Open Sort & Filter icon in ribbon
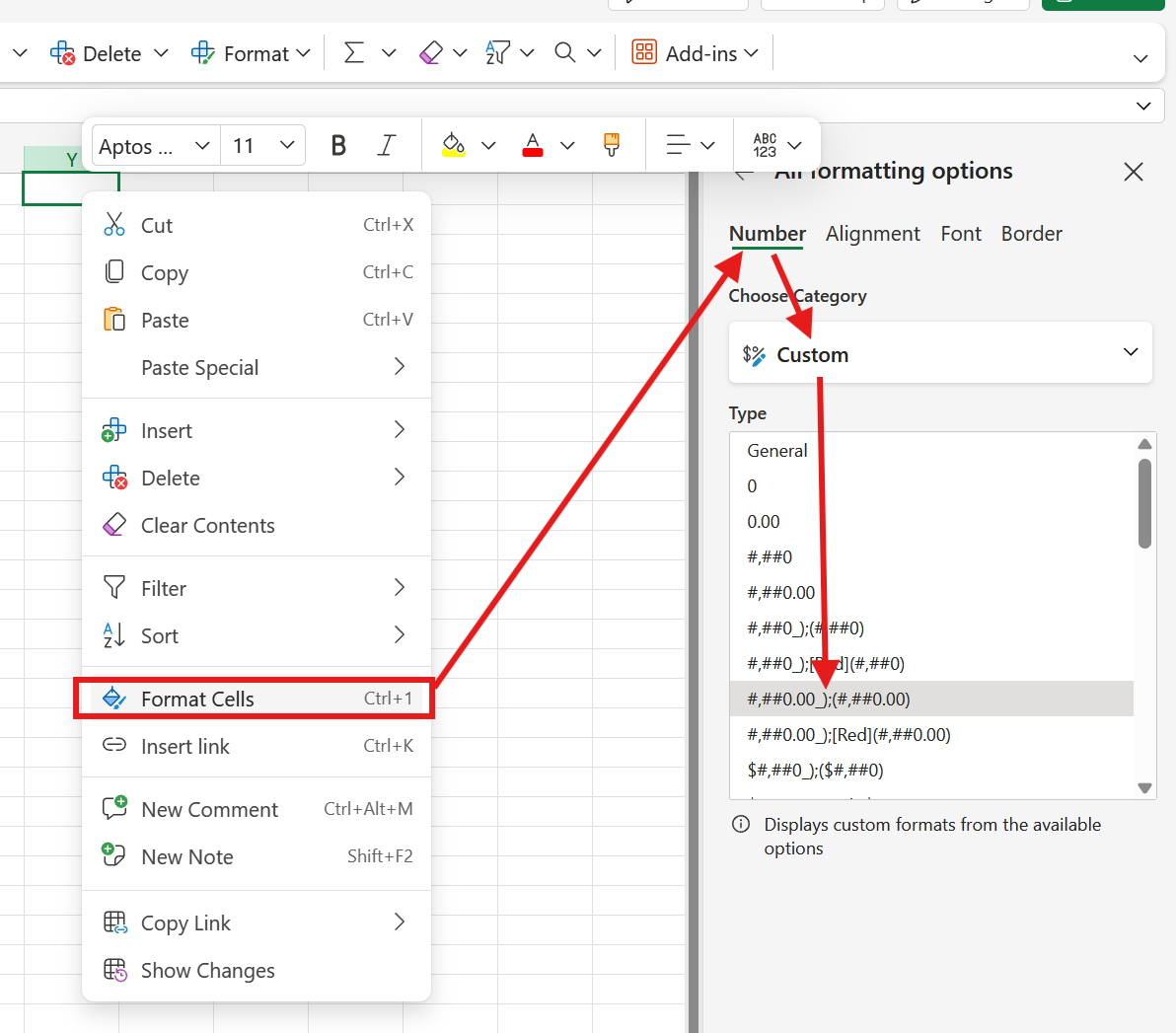The width and height of the screenshot is (1176, 1033). point(497,53)
